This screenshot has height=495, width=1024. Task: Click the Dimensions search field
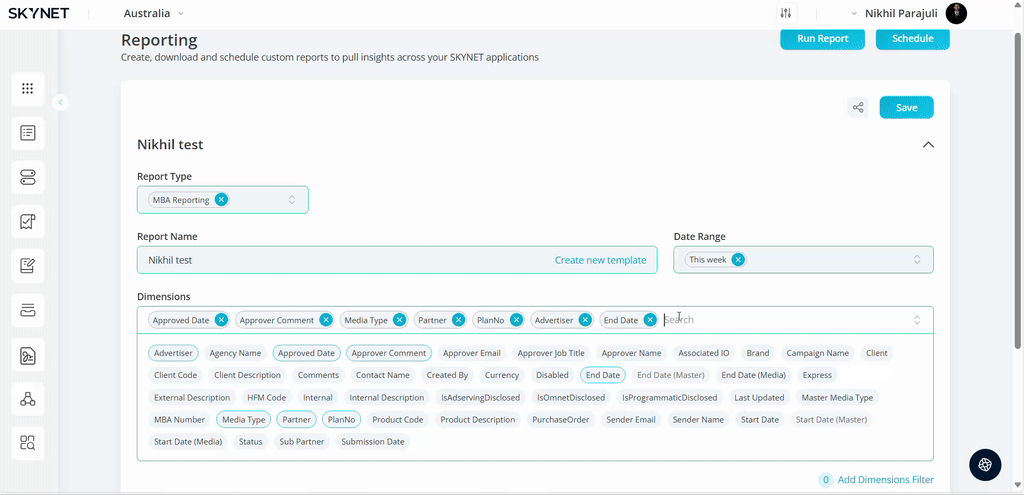pyautogui.click(x=780, y=320)
